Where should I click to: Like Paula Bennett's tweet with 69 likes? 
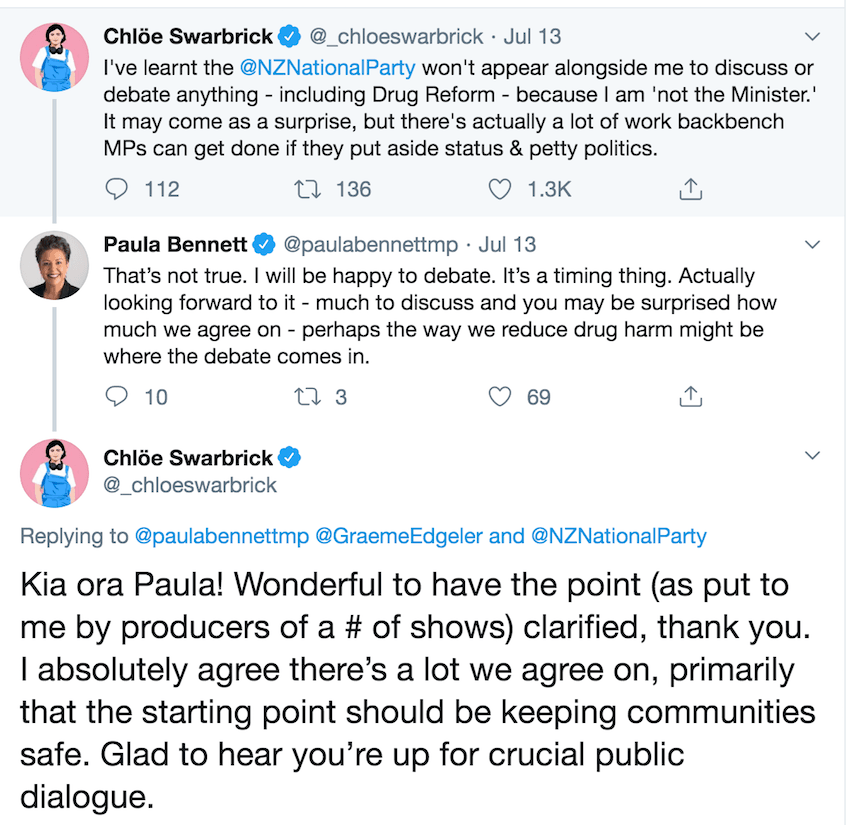499,397
